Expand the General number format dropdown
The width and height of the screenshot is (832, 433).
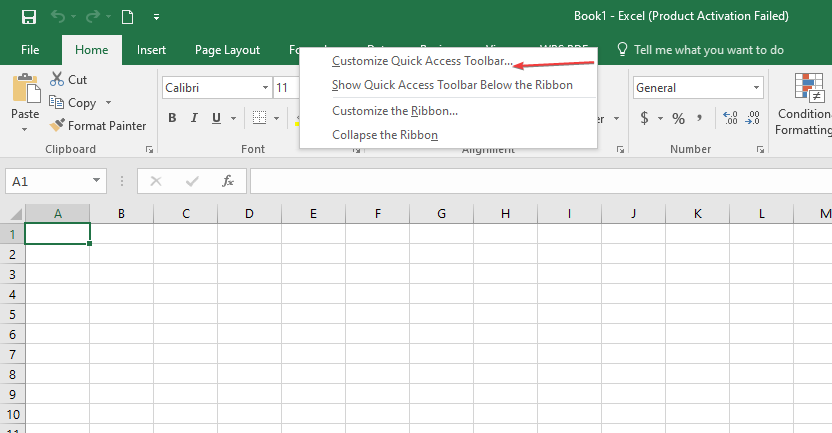757,88
